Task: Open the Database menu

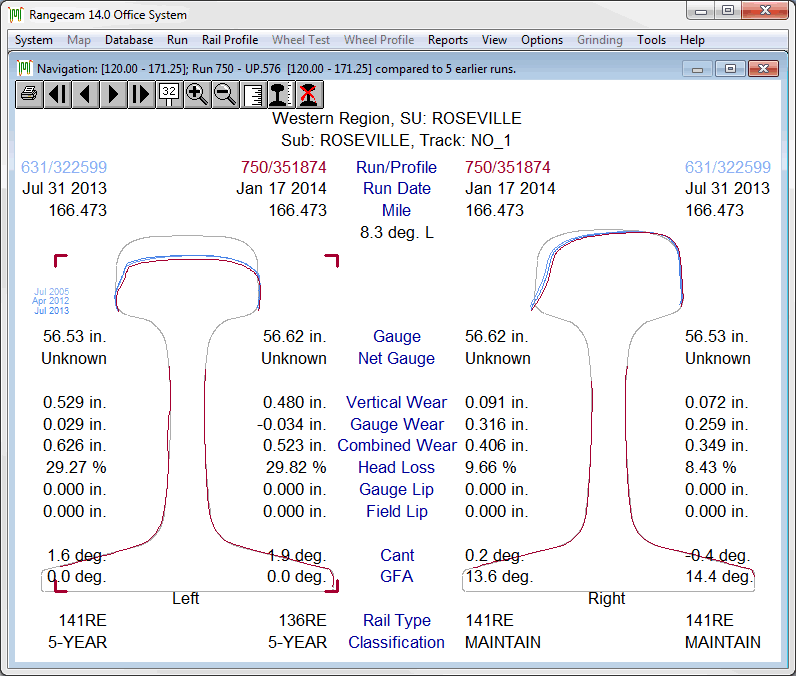Action: tap(129, 40)
